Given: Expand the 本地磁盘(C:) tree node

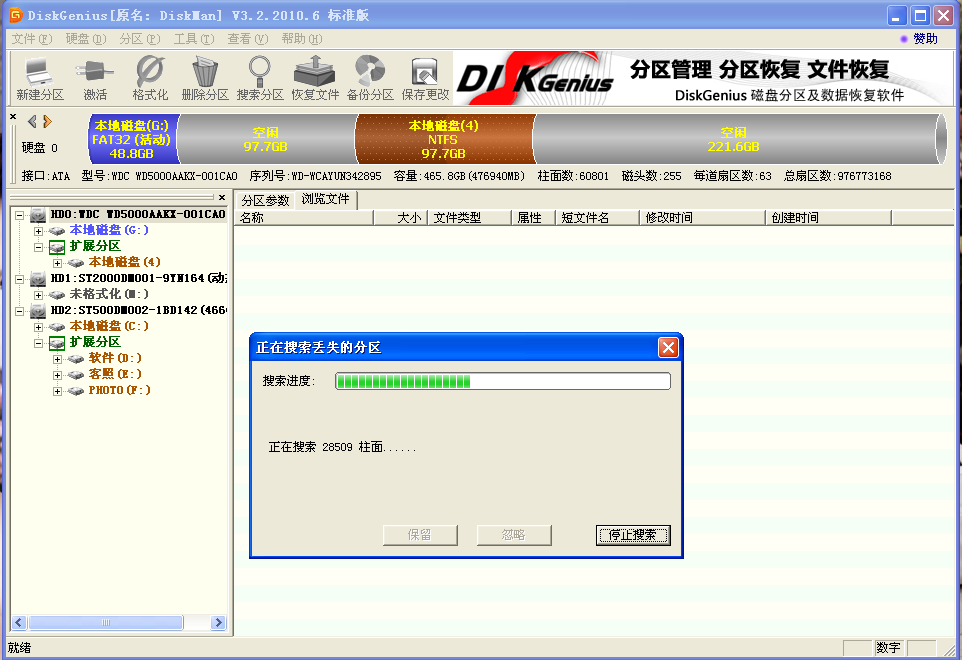Looking at the screenshot, I should click(x=38, y=327).
